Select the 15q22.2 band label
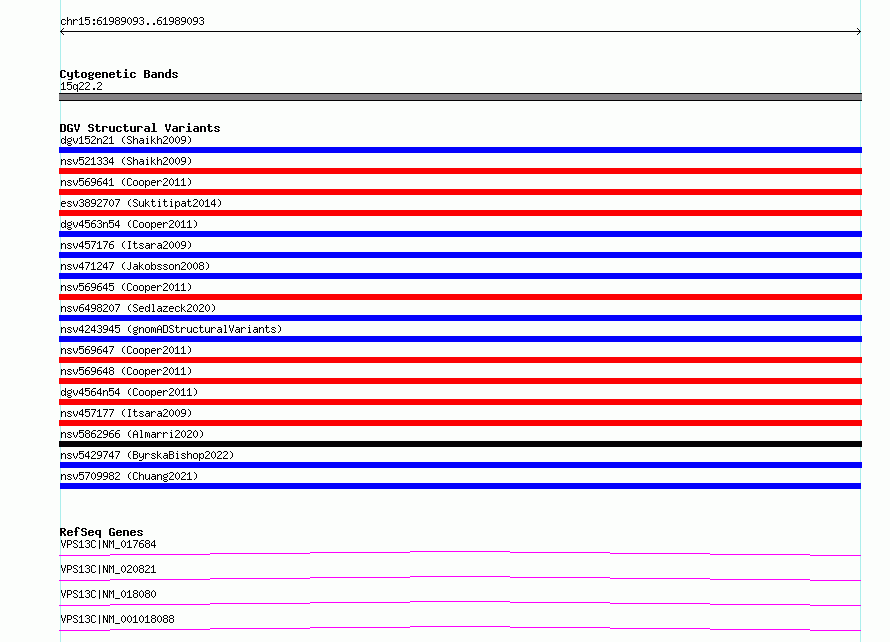 pos(81,86)
